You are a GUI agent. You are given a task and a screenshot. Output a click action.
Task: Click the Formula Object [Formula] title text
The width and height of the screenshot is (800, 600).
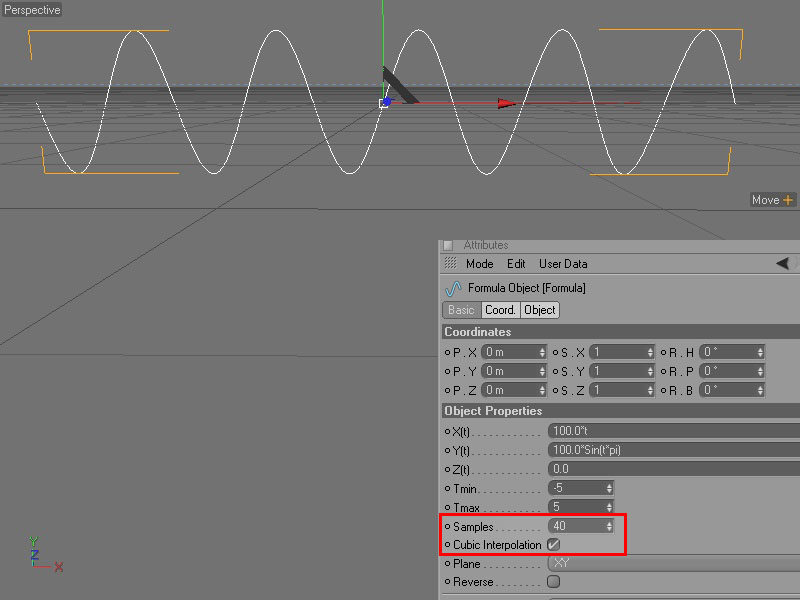[527, 288]
